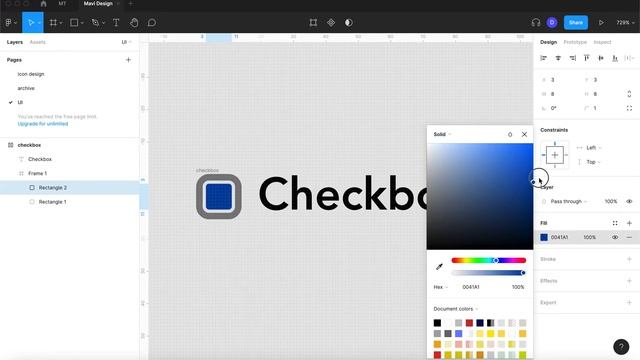The width and height of the screenshot is (640, 360).
Task: Switch to the Layers tab
Action: point(15,42)
